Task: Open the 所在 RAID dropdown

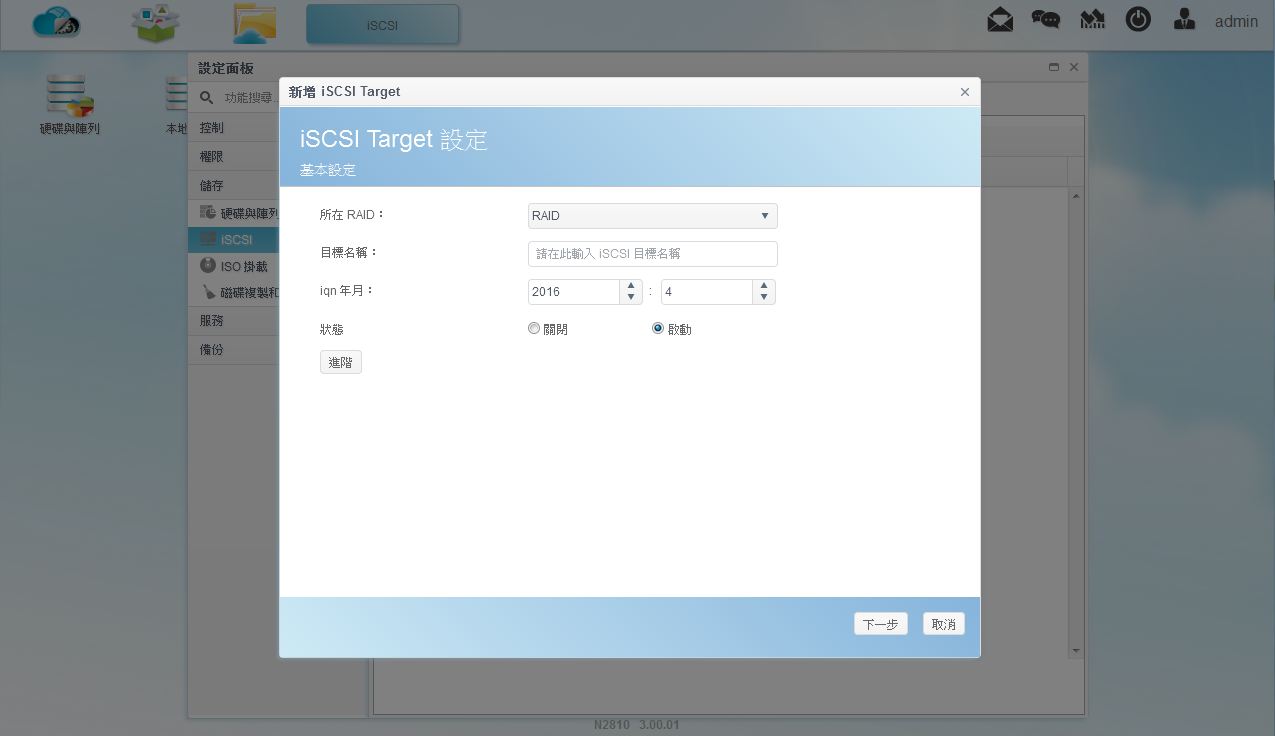Action: point(653,216)
